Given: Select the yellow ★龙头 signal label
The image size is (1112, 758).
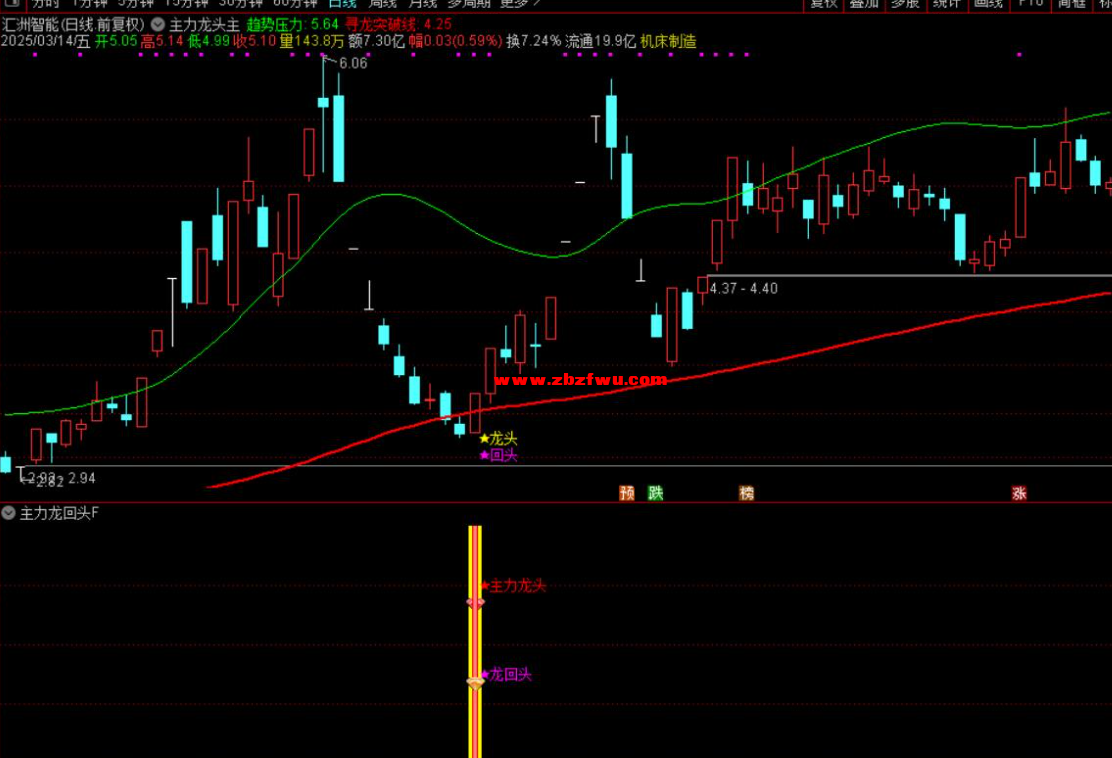Looking at the screenshot, I should point(499,439).
